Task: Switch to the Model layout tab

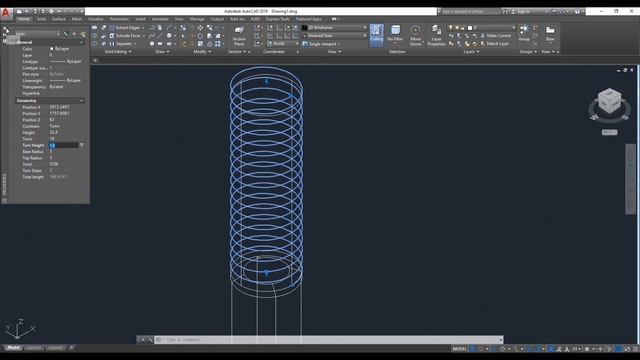Action: 13,348
